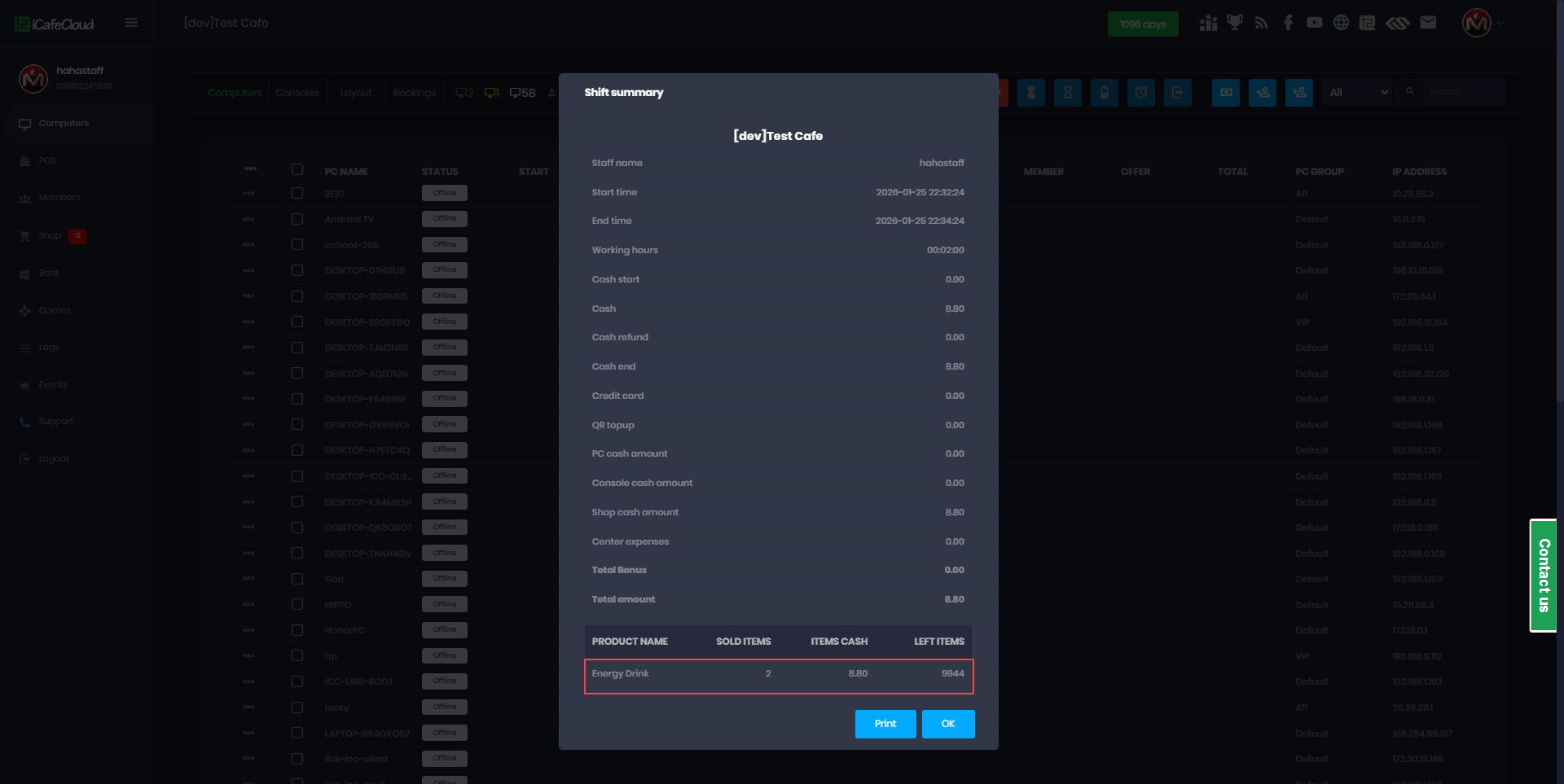Open the All filter dropdown
1564x784 pixels.
tap(1357, 93)
